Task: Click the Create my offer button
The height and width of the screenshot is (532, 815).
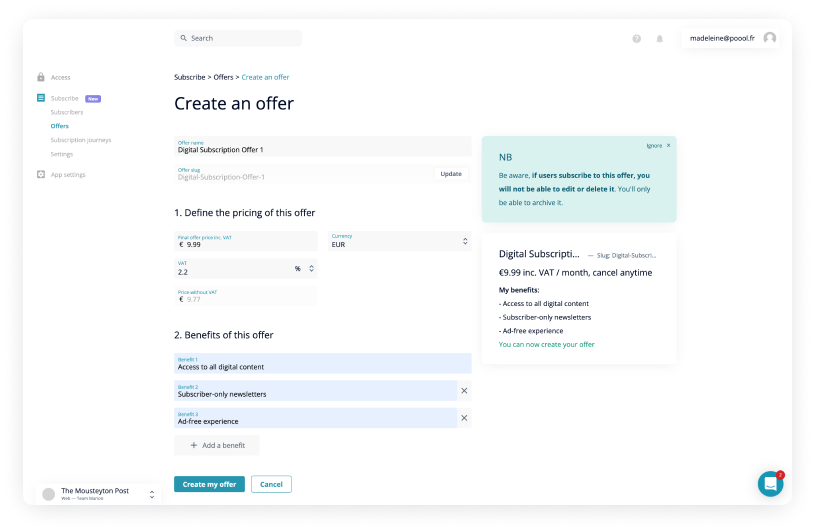Action: point(209,484)
